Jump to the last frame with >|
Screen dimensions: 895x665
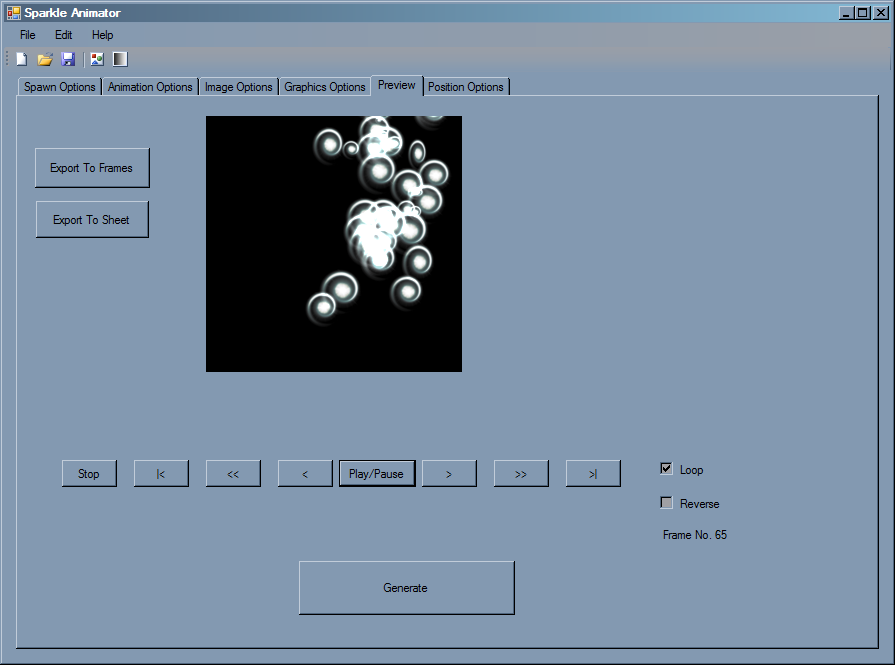(592, 473)
